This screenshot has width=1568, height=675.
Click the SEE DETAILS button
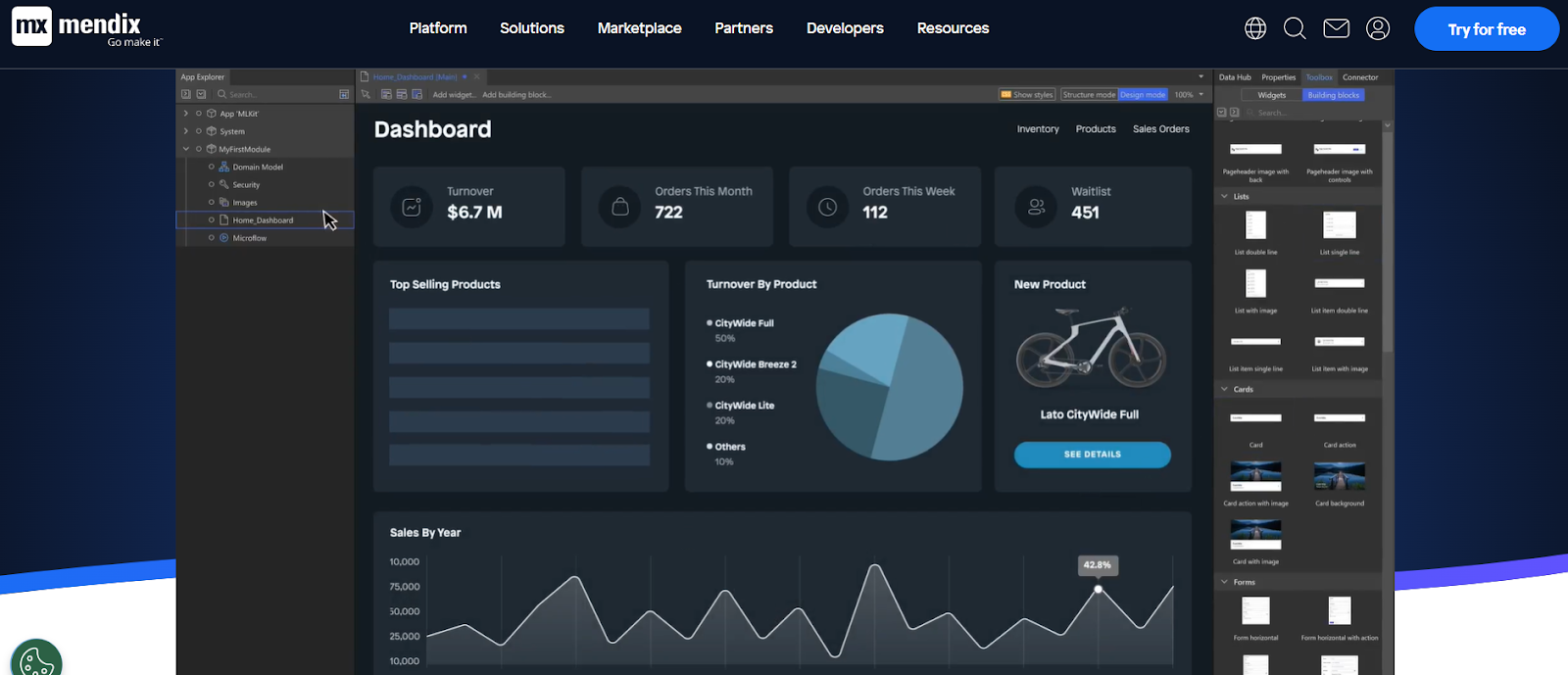click(1093, 455)
